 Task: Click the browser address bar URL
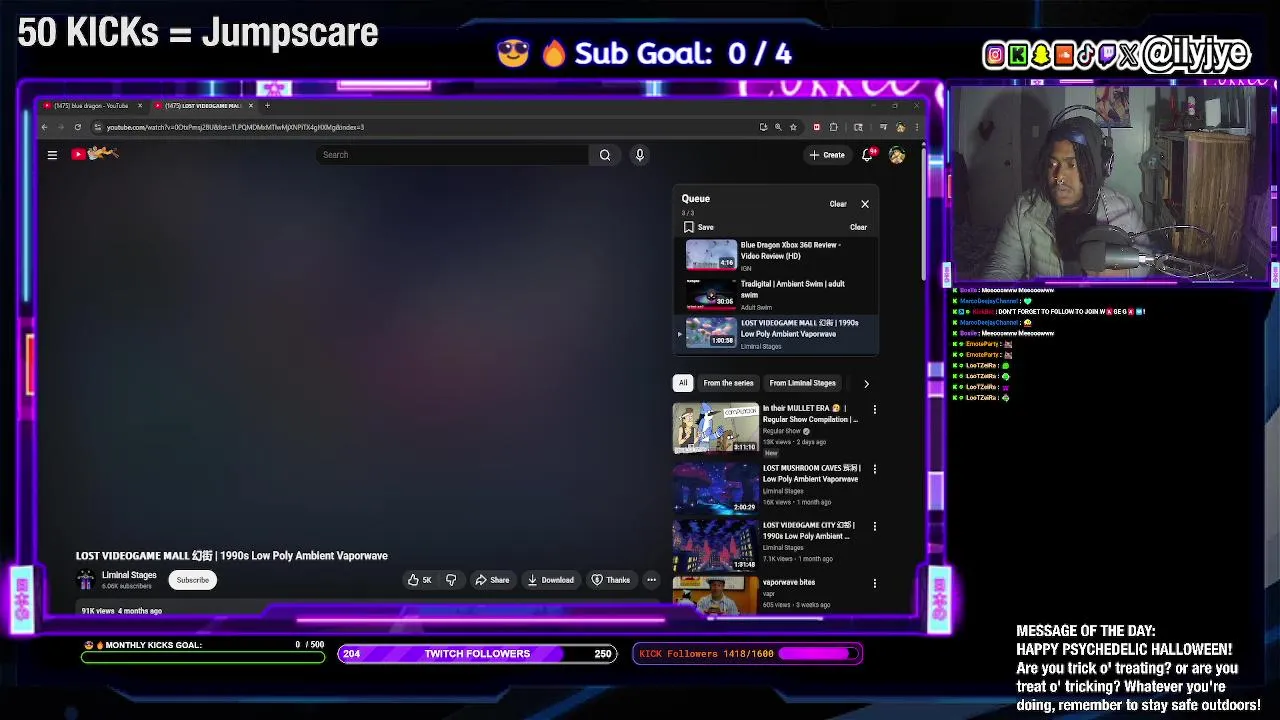pos(235,127)
